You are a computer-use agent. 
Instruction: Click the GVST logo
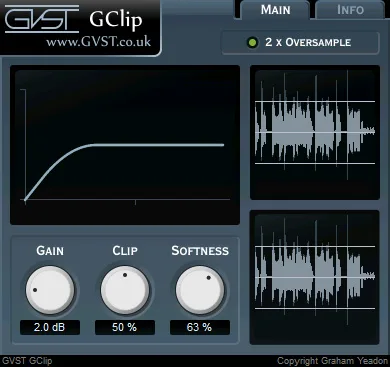click(x=42, y=19)
